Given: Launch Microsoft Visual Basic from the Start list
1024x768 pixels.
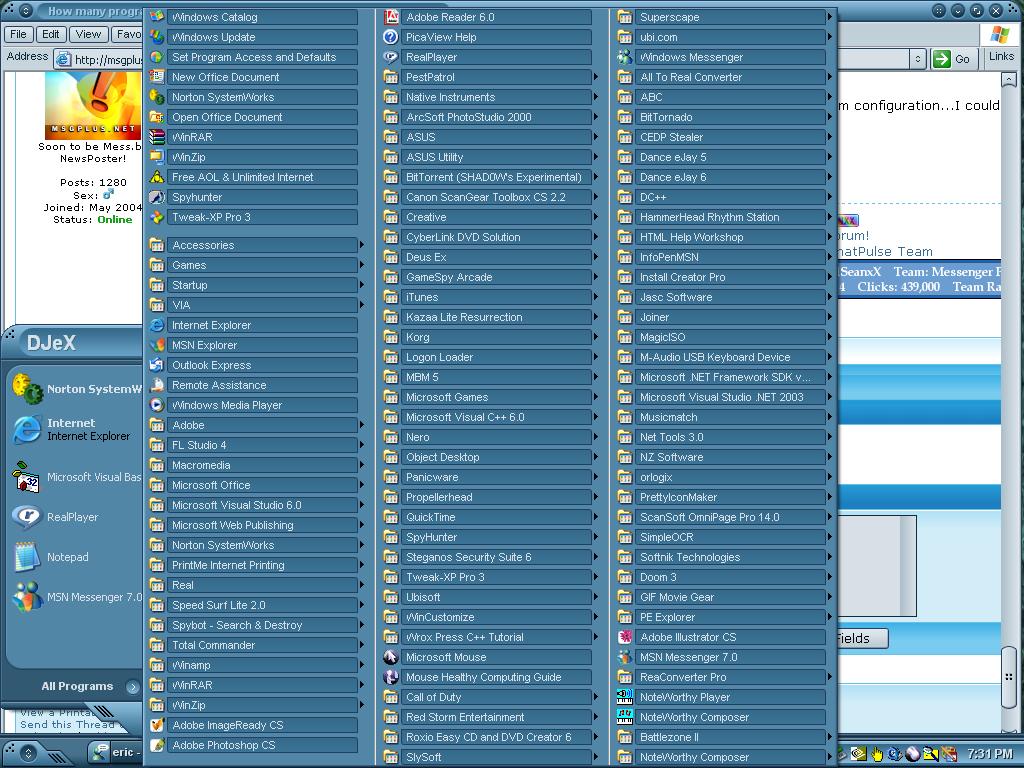Looking at the screenshot, I should (x=77, y=477).
